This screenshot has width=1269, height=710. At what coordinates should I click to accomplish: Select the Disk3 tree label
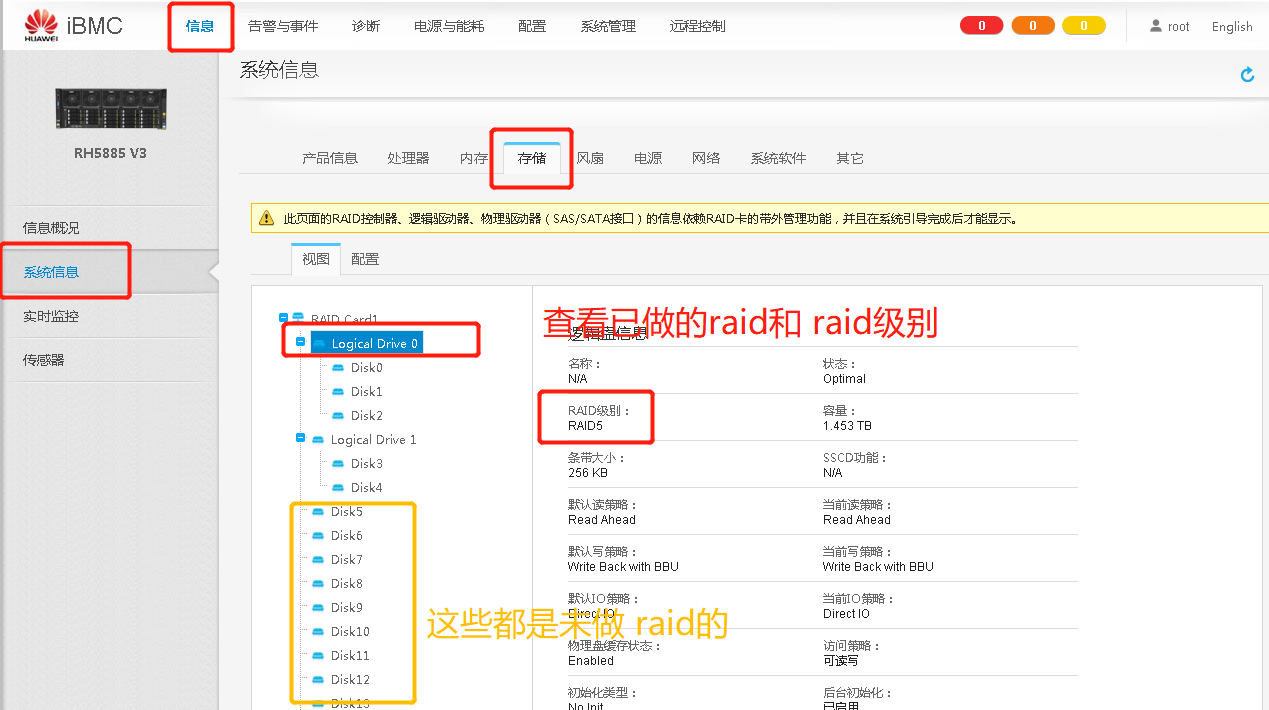pos(367,464)
